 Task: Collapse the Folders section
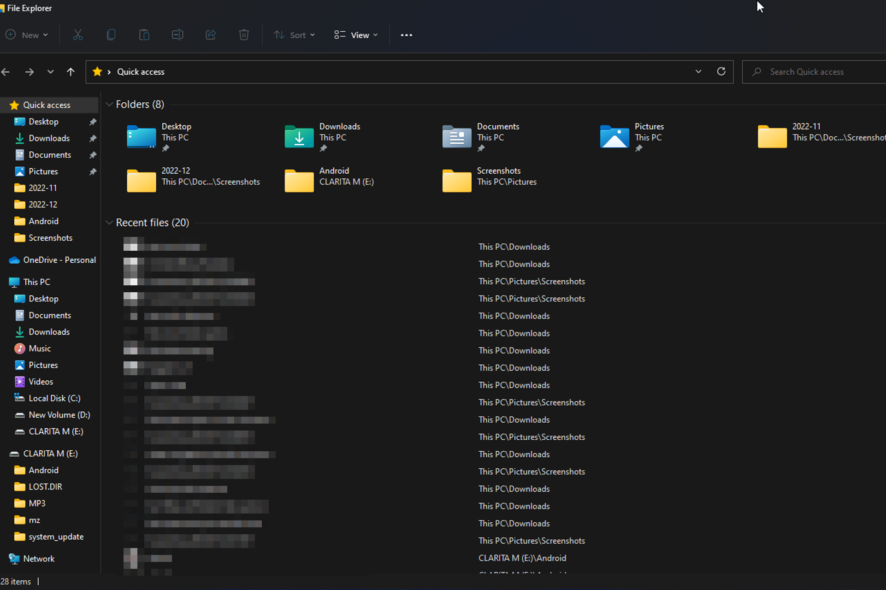click(109, 104)
